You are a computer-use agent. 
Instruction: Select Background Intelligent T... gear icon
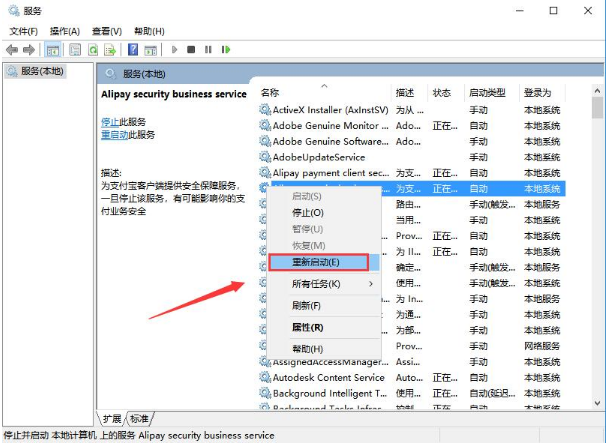pos(265,394)
